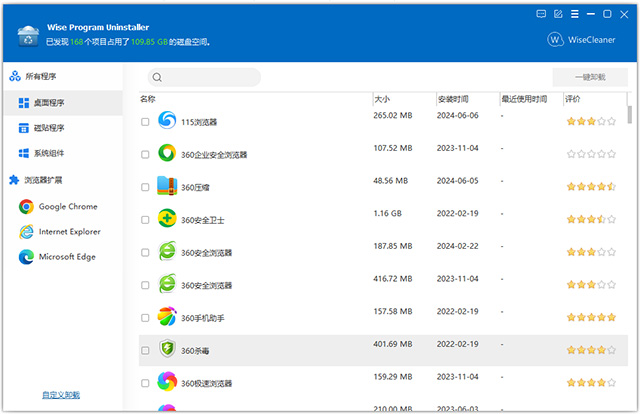Screen dimensions: 640x414
Task: Select the 2024-06-05 install date cell
Action: (457, 181)
